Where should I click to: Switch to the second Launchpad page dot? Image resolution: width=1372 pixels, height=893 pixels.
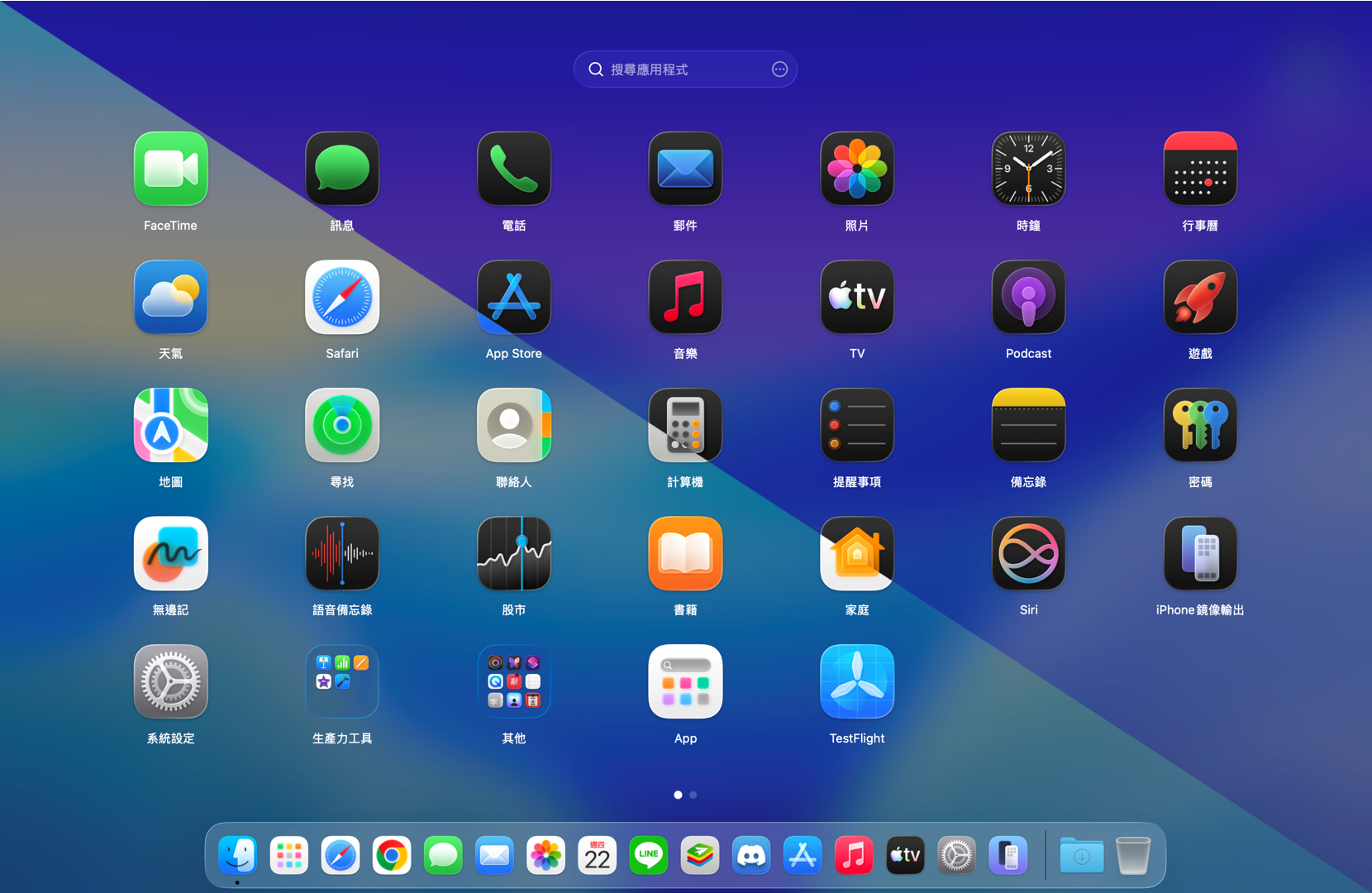tap(693, 795)
